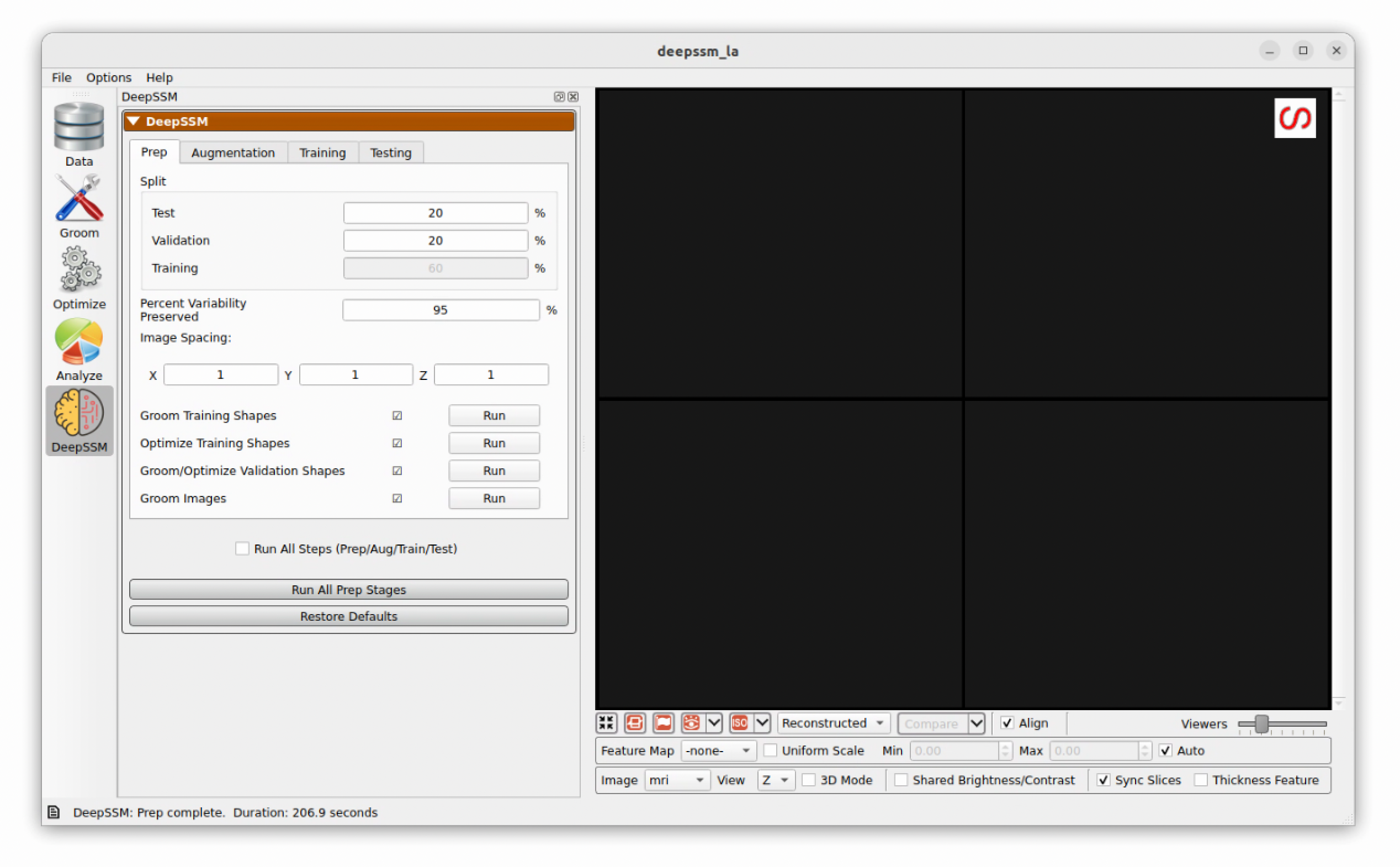Click the Test split percentage field
Viewport: 1400px width, 867px height.
tap(436, 213)
